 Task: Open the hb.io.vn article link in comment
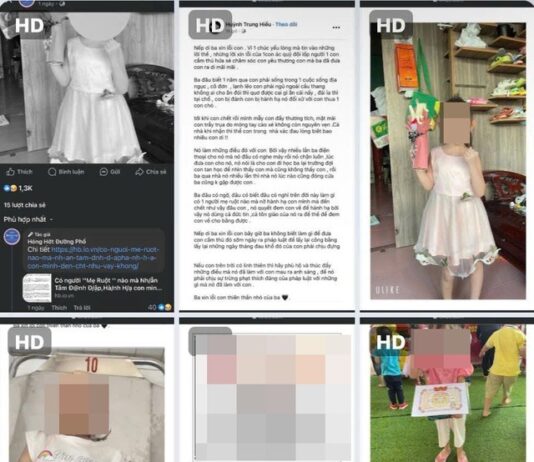(93, 258)
